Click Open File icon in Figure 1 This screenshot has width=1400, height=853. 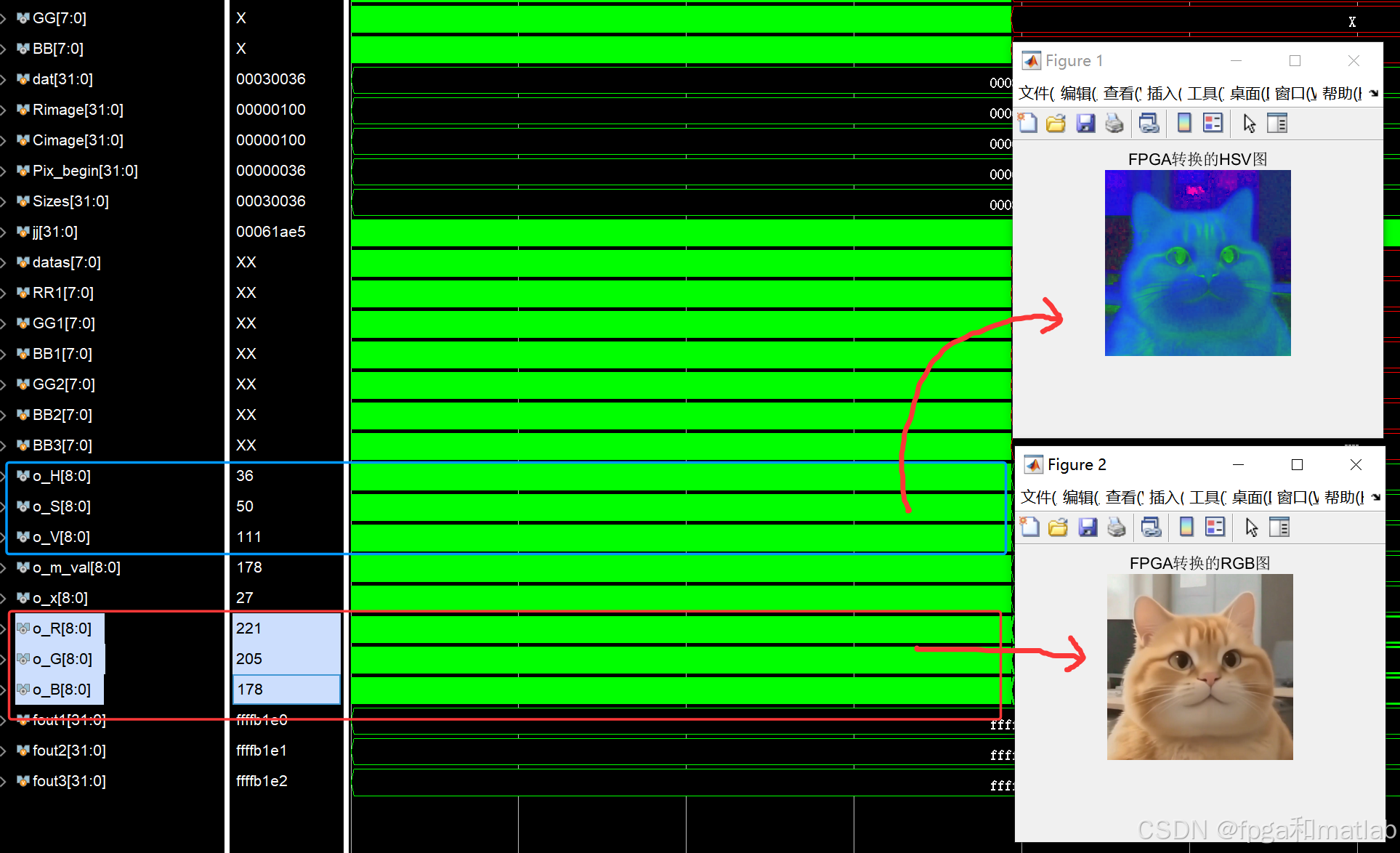click(1056, 124)
